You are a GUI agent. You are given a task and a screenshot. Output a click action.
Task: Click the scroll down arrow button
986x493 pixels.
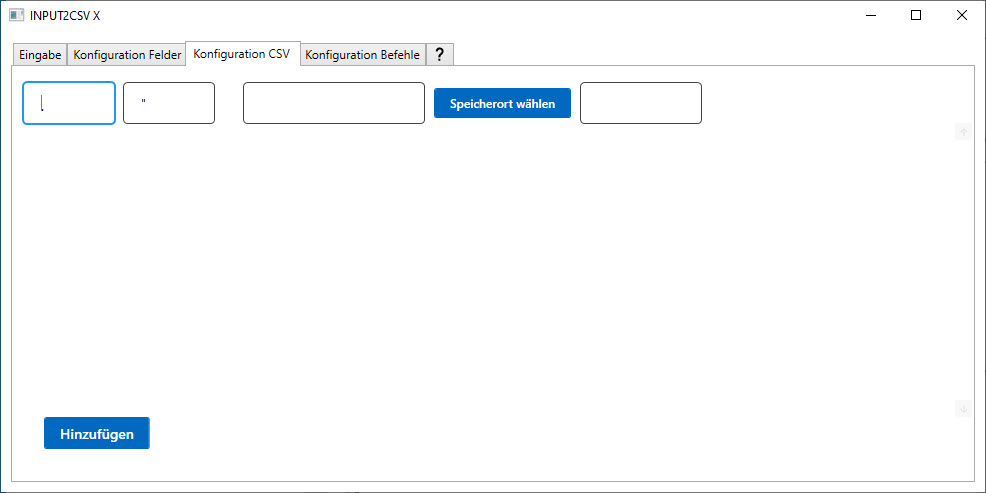tap(963, 408)
